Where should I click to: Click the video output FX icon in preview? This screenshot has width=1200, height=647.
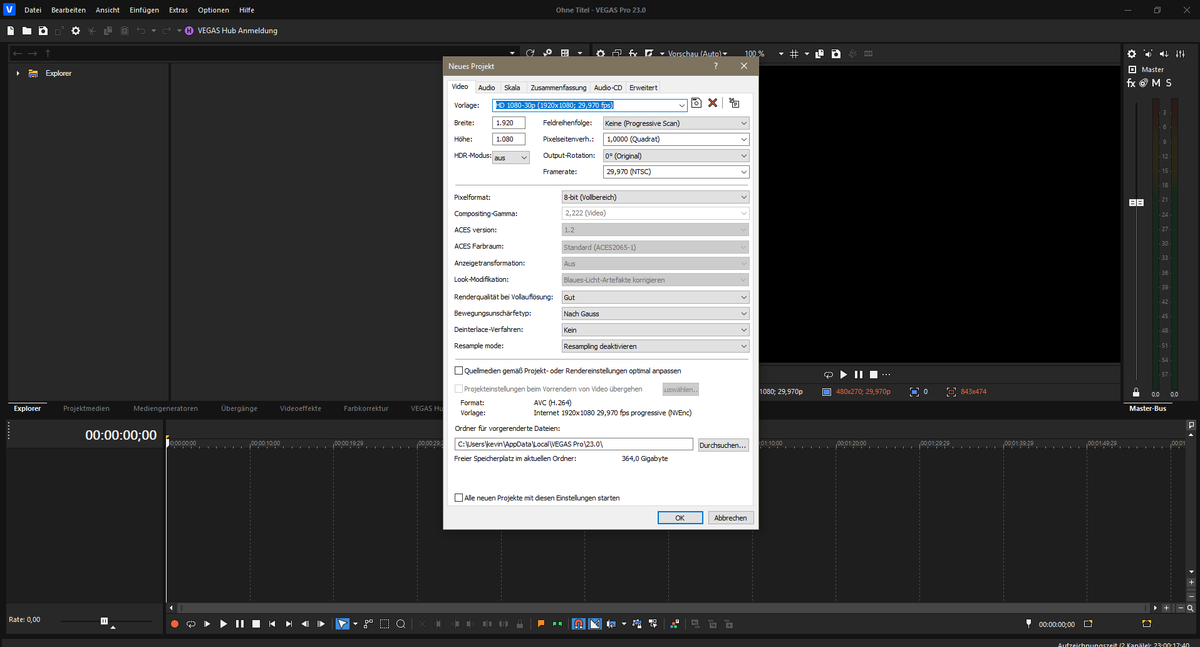coord(633,53)
